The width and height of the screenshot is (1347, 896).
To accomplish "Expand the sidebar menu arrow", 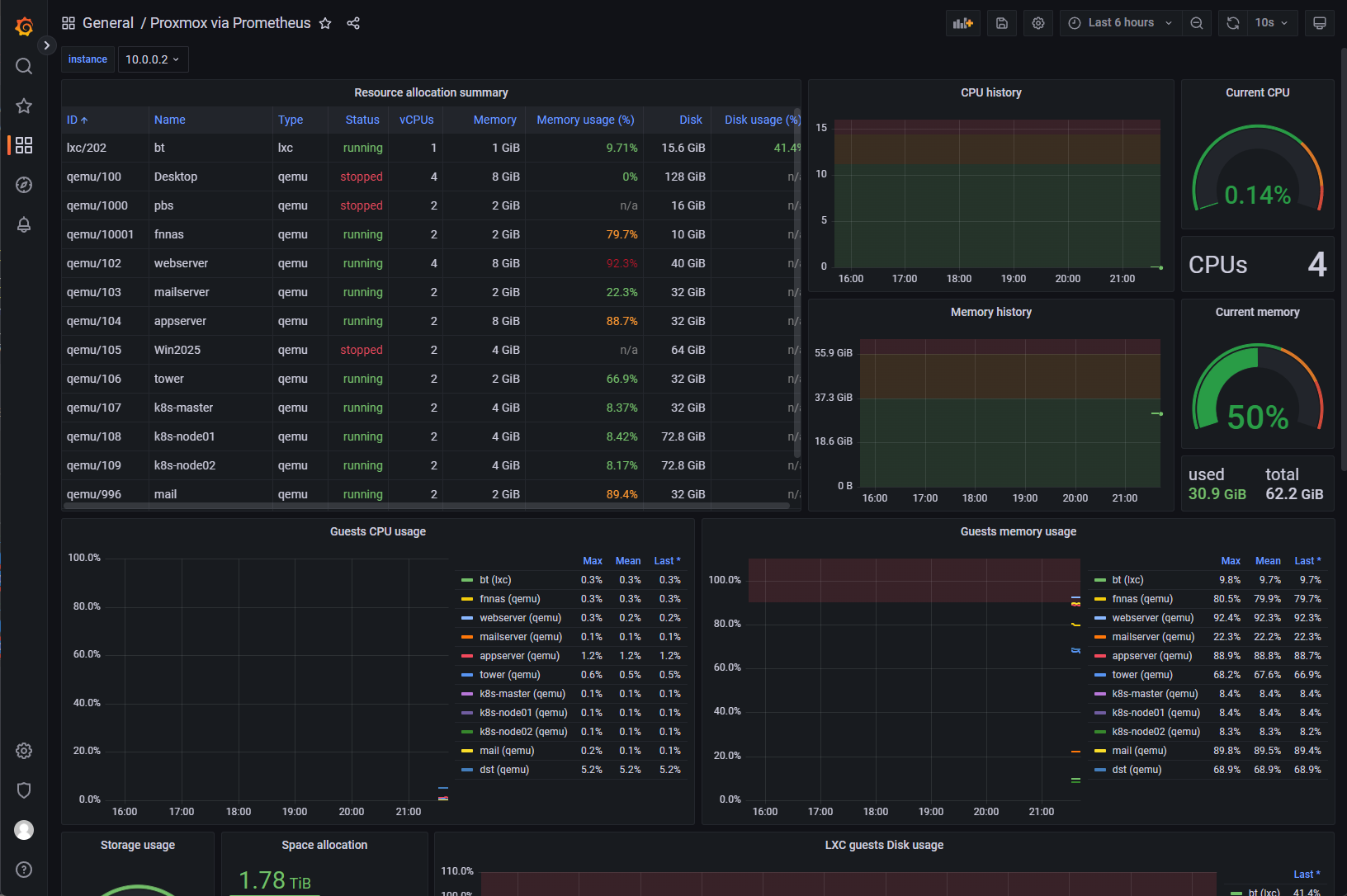I will coord(47,45).
